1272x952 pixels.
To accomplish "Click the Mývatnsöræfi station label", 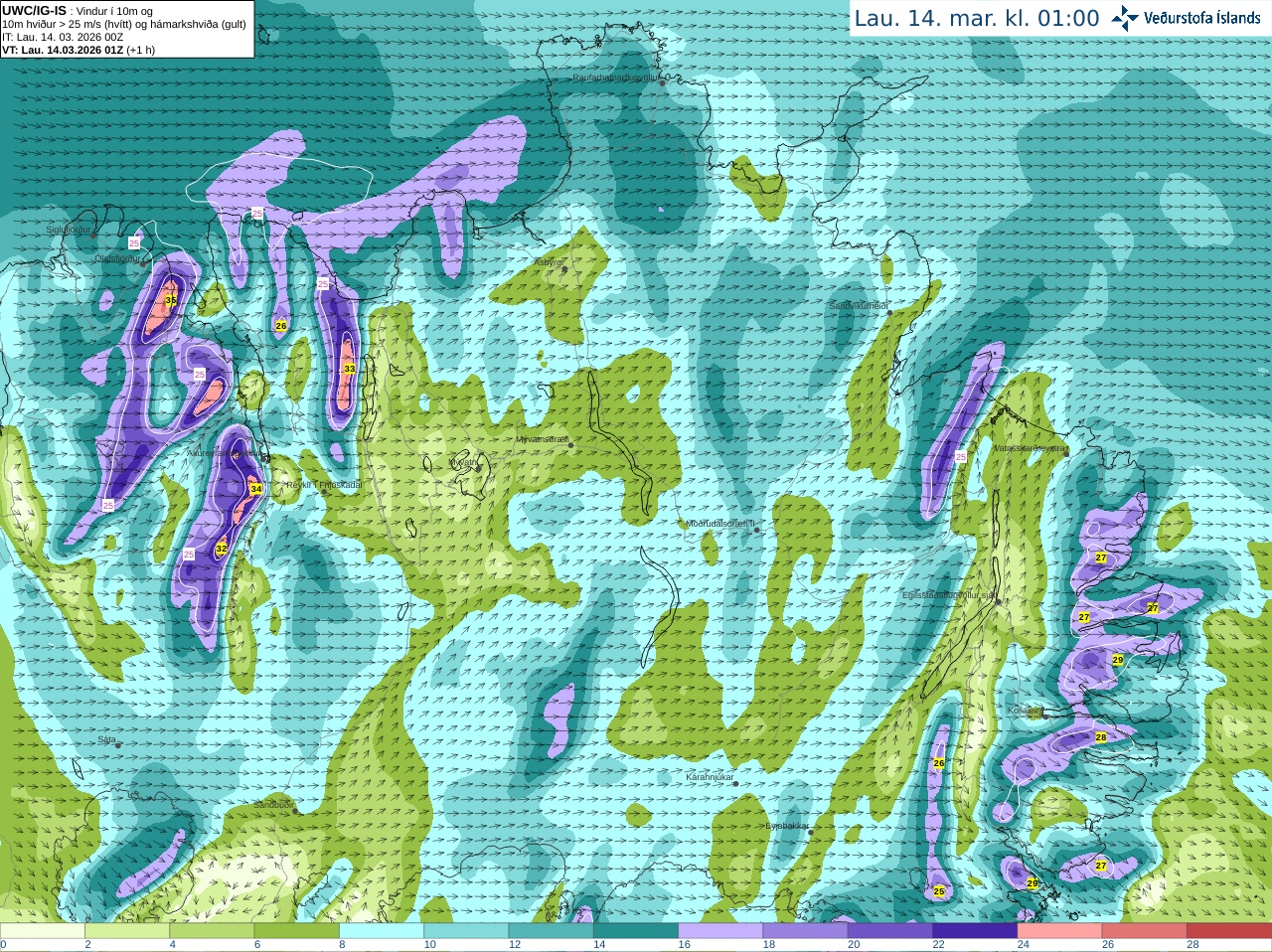I will [542, 439].
